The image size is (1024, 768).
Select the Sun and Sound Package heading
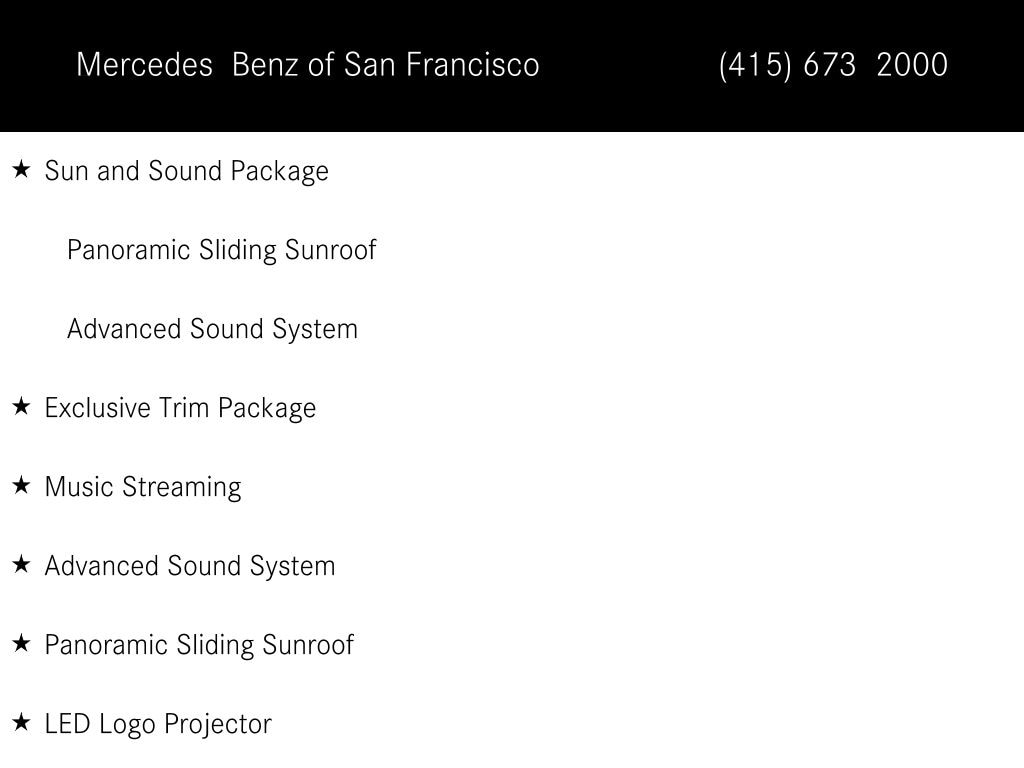(x=187, y=172)
